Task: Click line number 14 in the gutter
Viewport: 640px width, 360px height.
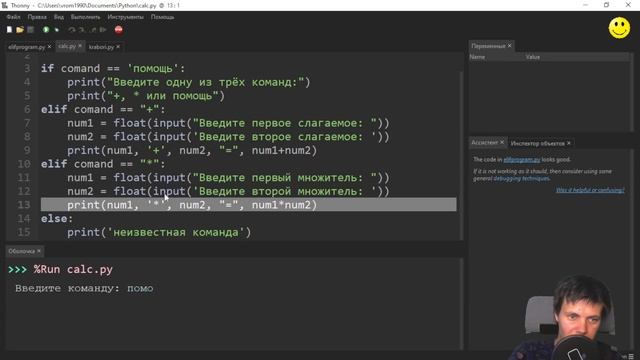Action: (x=24, y=218)
